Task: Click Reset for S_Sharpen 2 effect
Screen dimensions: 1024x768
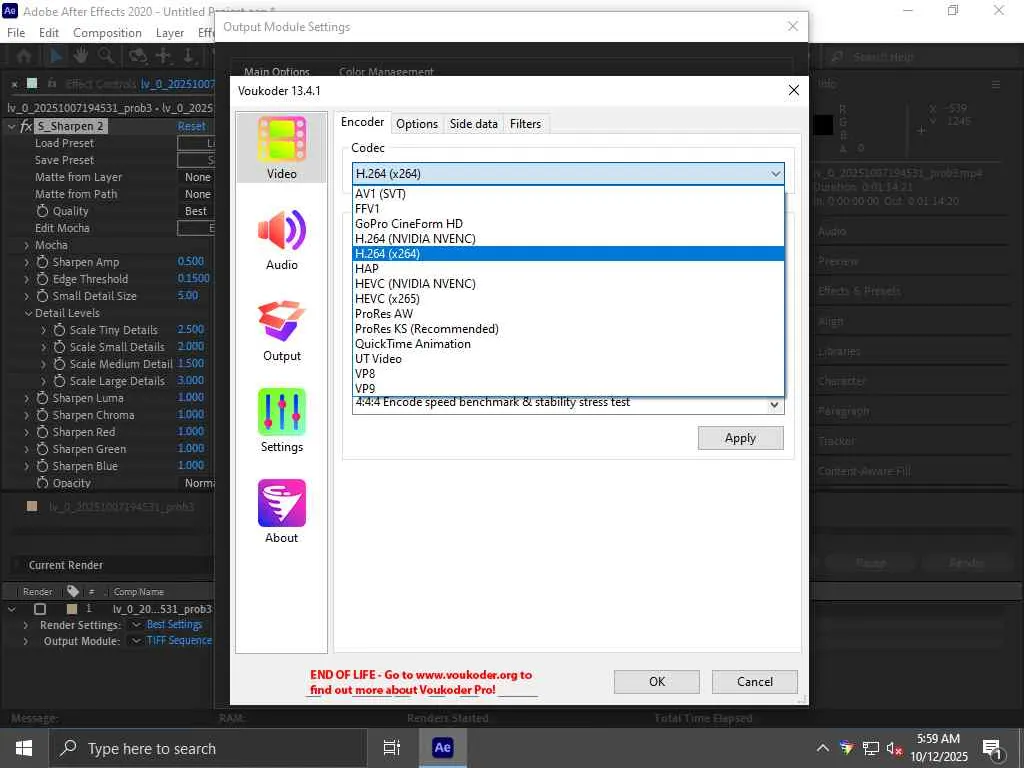Action: coord(191,126)
